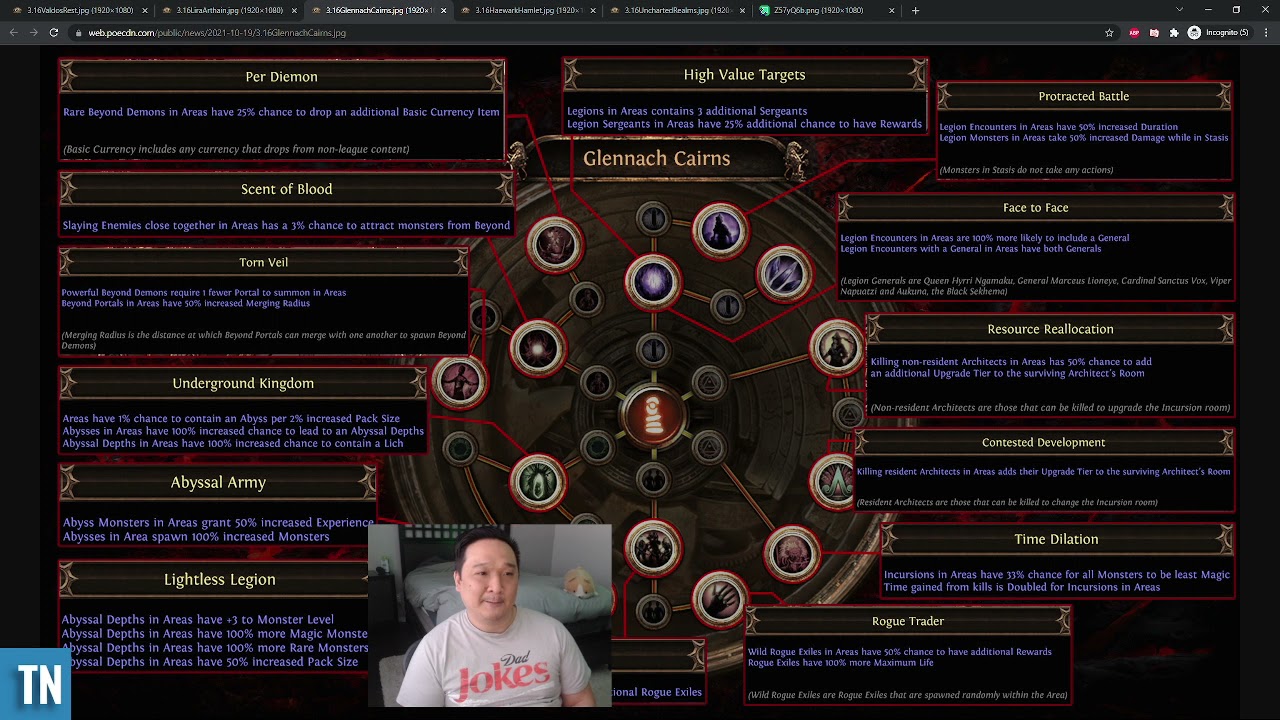Click the Abyssal Army heading
Image resolution: width=1280 pixels, height=720 pixels.
(x=218, y=482)
